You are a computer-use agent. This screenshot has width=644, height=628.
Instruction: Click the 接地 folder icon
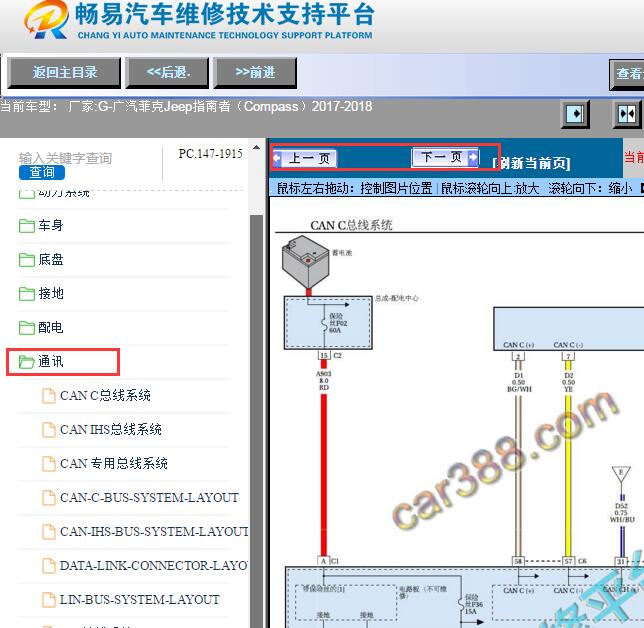tap(27, 294)
